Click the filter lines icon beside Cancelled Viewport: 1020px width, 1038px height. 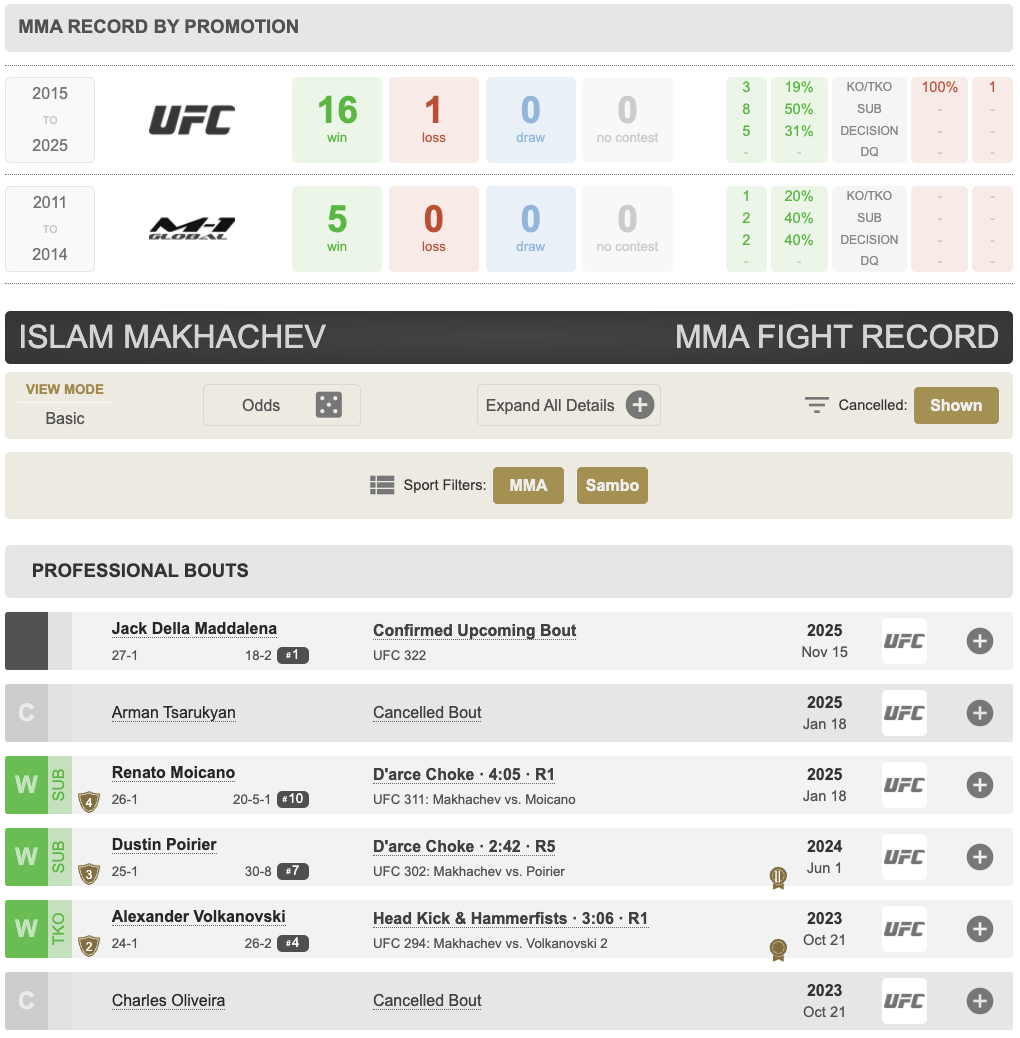click(817, 405)
